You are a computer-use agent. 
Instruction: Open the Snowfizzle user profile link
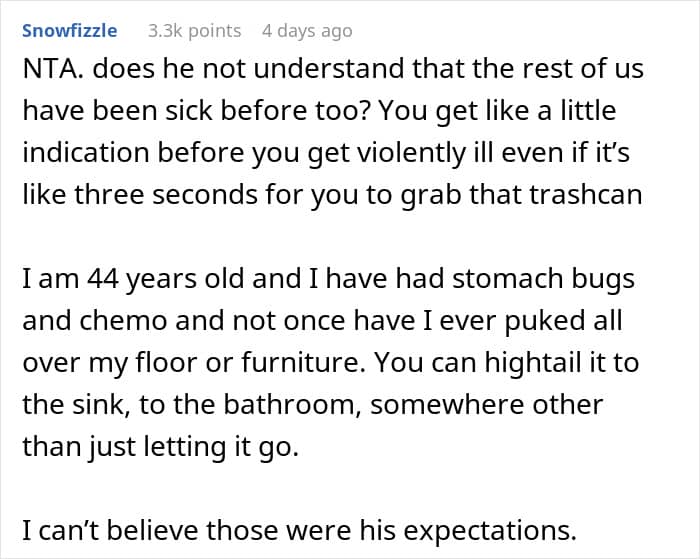coord(70,31)
